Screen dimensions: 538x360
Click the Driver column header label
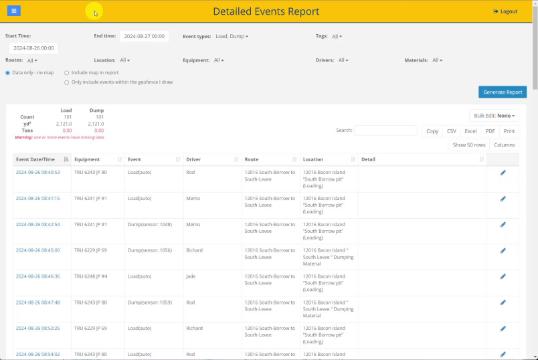pyautogui.click(x=193, y=159)
